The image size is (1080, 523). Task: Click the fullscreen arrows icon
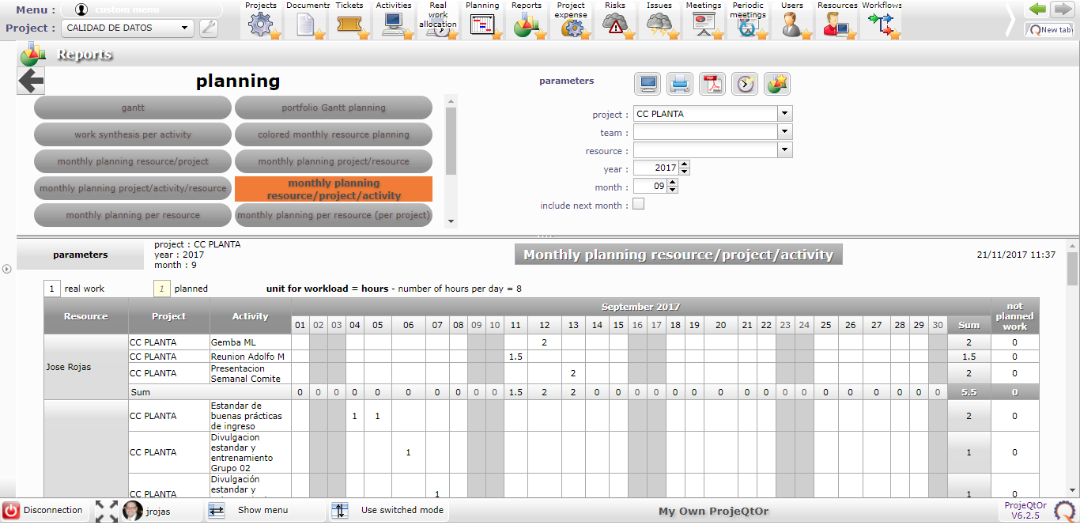pos(106,511)
